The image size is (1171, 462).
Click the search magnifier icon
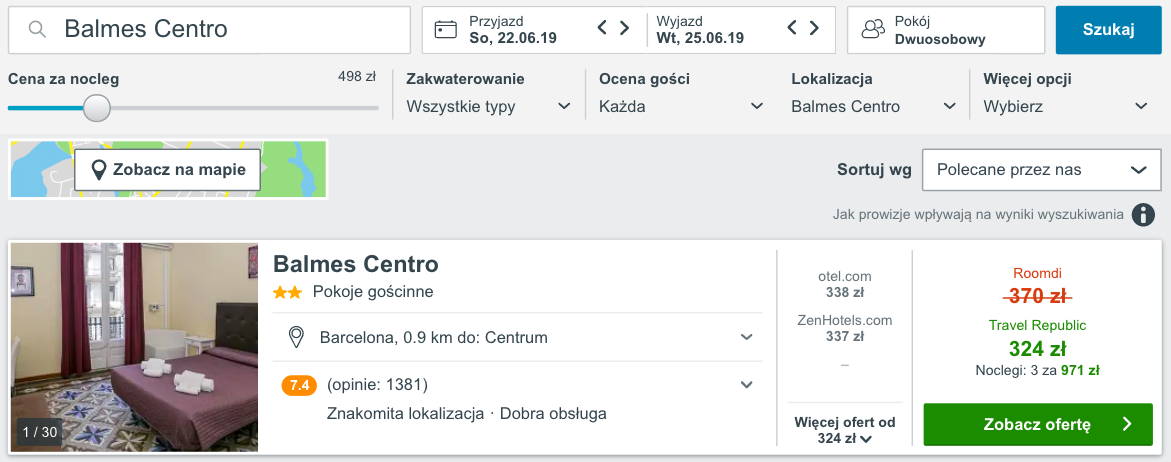pyautogui.click(x=37, y=30)
